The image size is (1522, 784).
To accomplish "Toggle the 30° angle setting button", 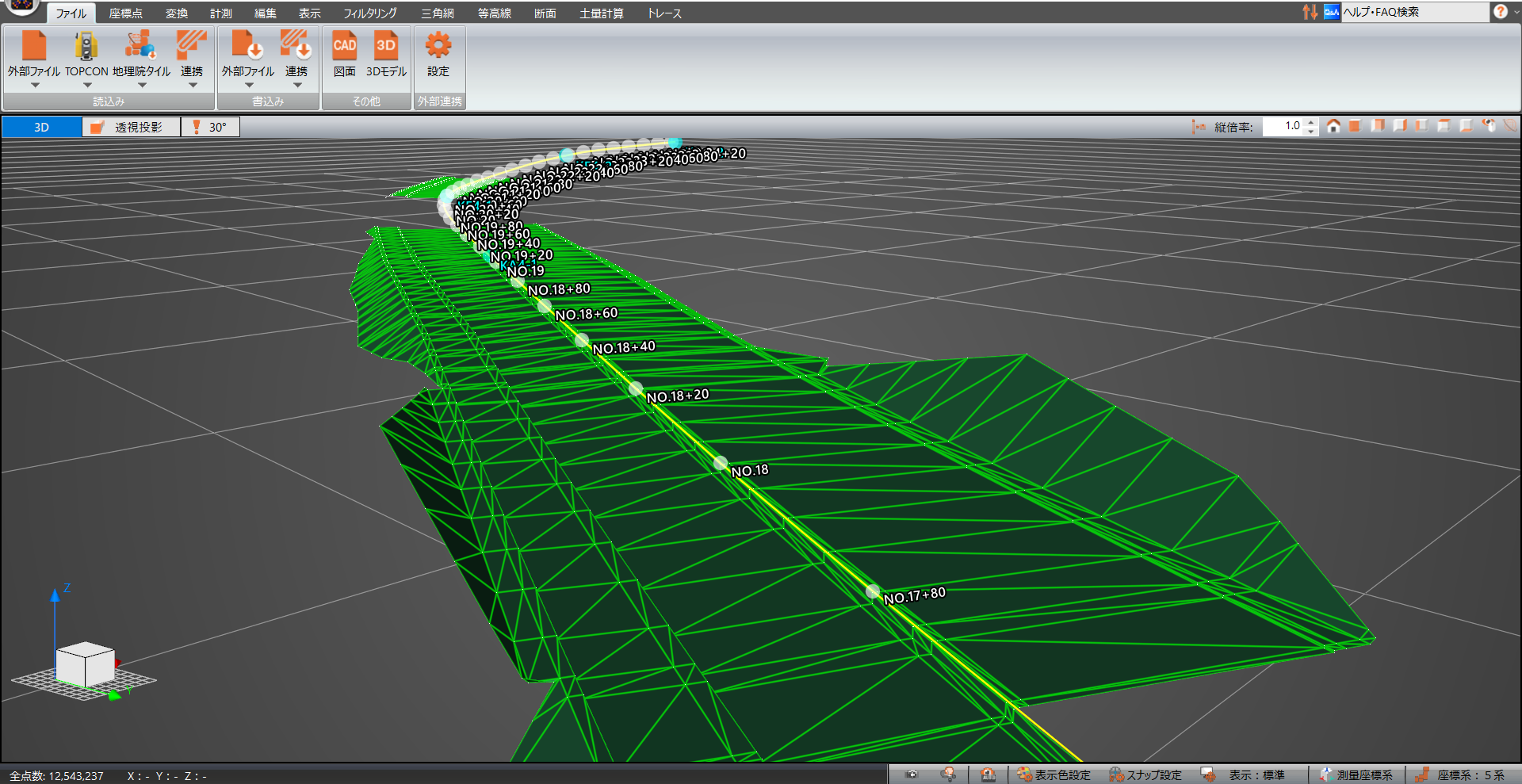I will 210,127.
